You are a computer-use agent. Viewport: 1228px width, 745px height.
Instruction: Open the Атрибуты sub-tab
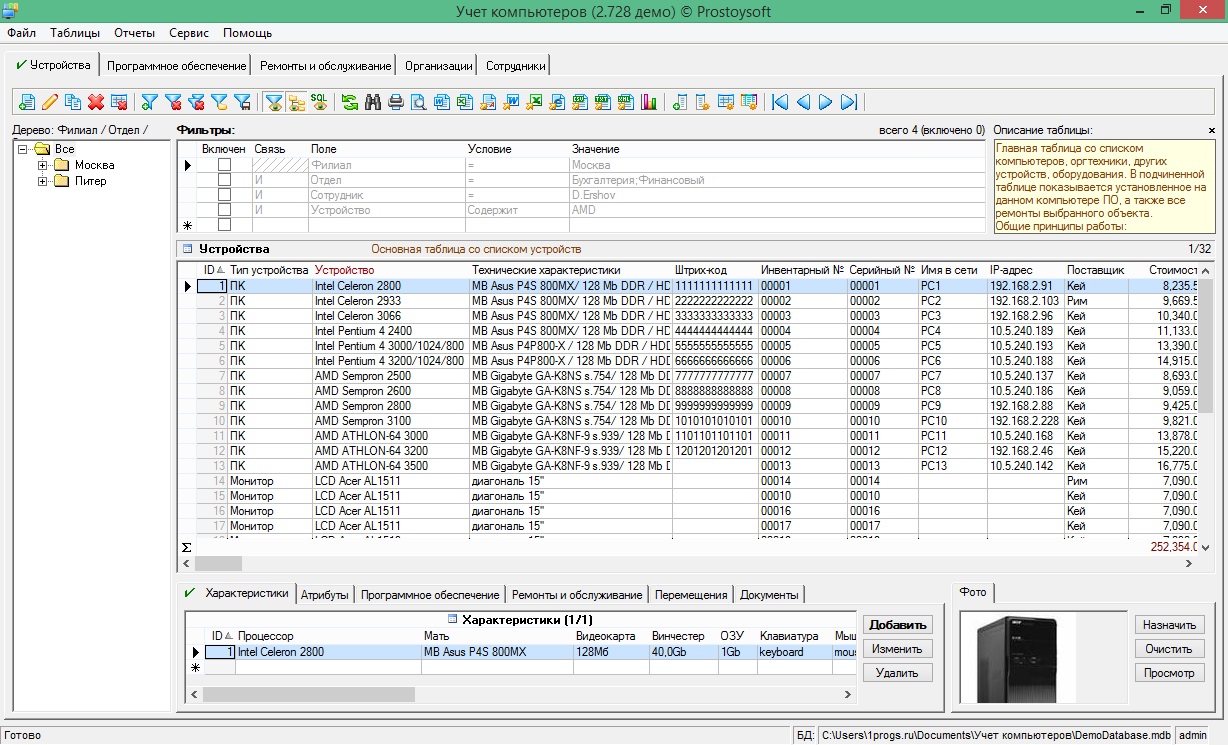click(x=325, y=594)
